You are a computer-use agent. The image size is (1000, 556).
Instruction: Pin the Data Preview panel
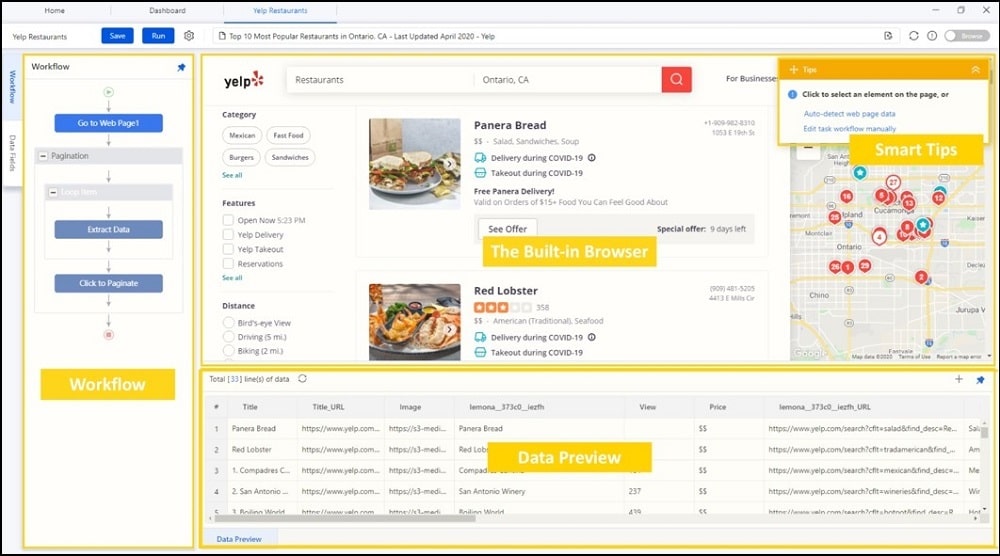[980, 379]
